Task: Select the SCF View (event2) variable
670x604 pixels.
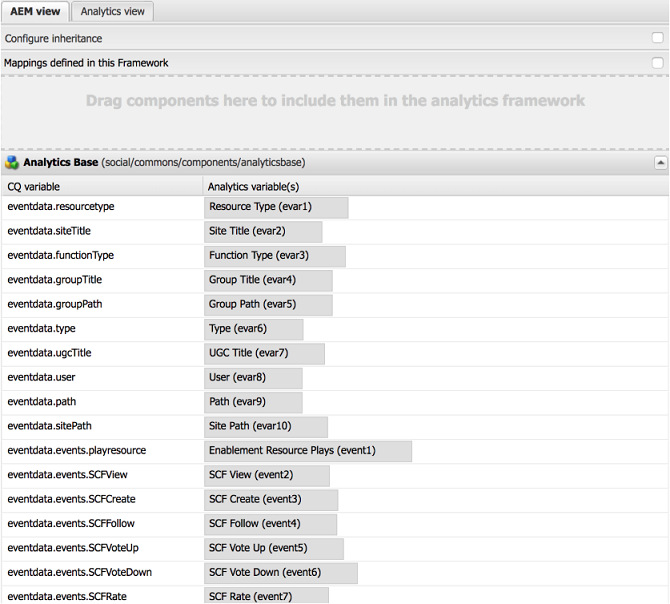Action: [x=267, y=475]
